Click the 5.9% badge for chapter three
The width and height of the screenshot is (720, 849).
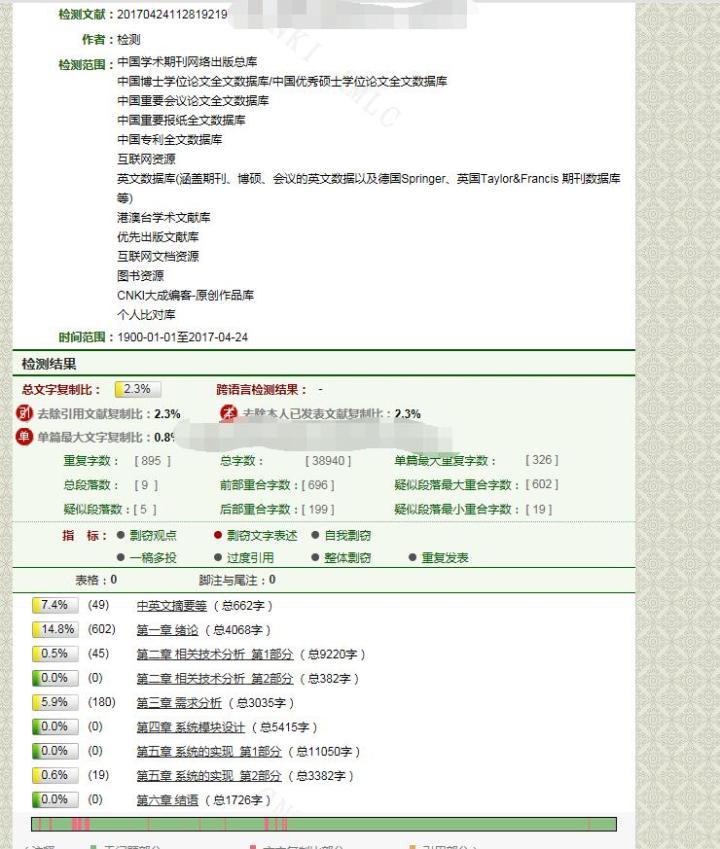coord(54,703)
